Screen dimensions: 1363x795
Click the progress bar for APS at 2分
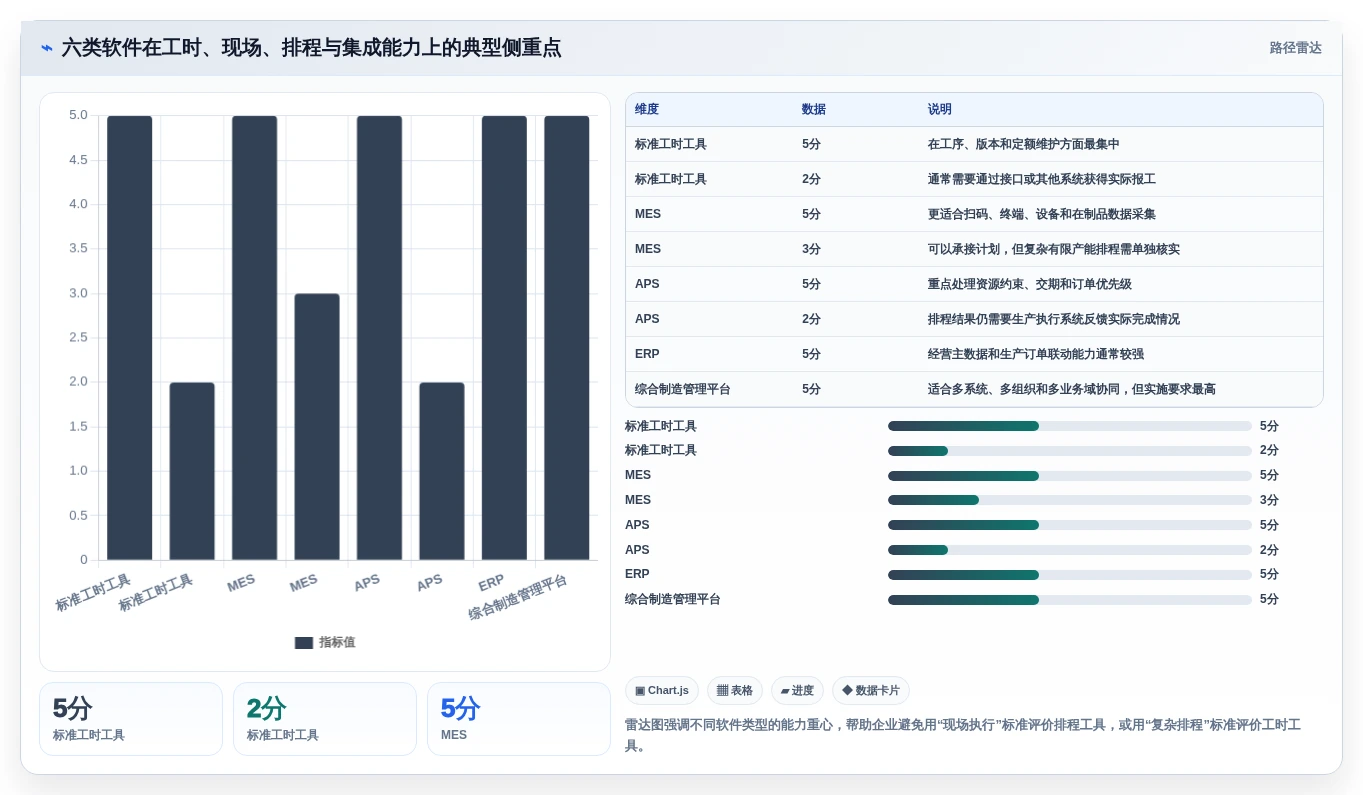[1070, 550]
